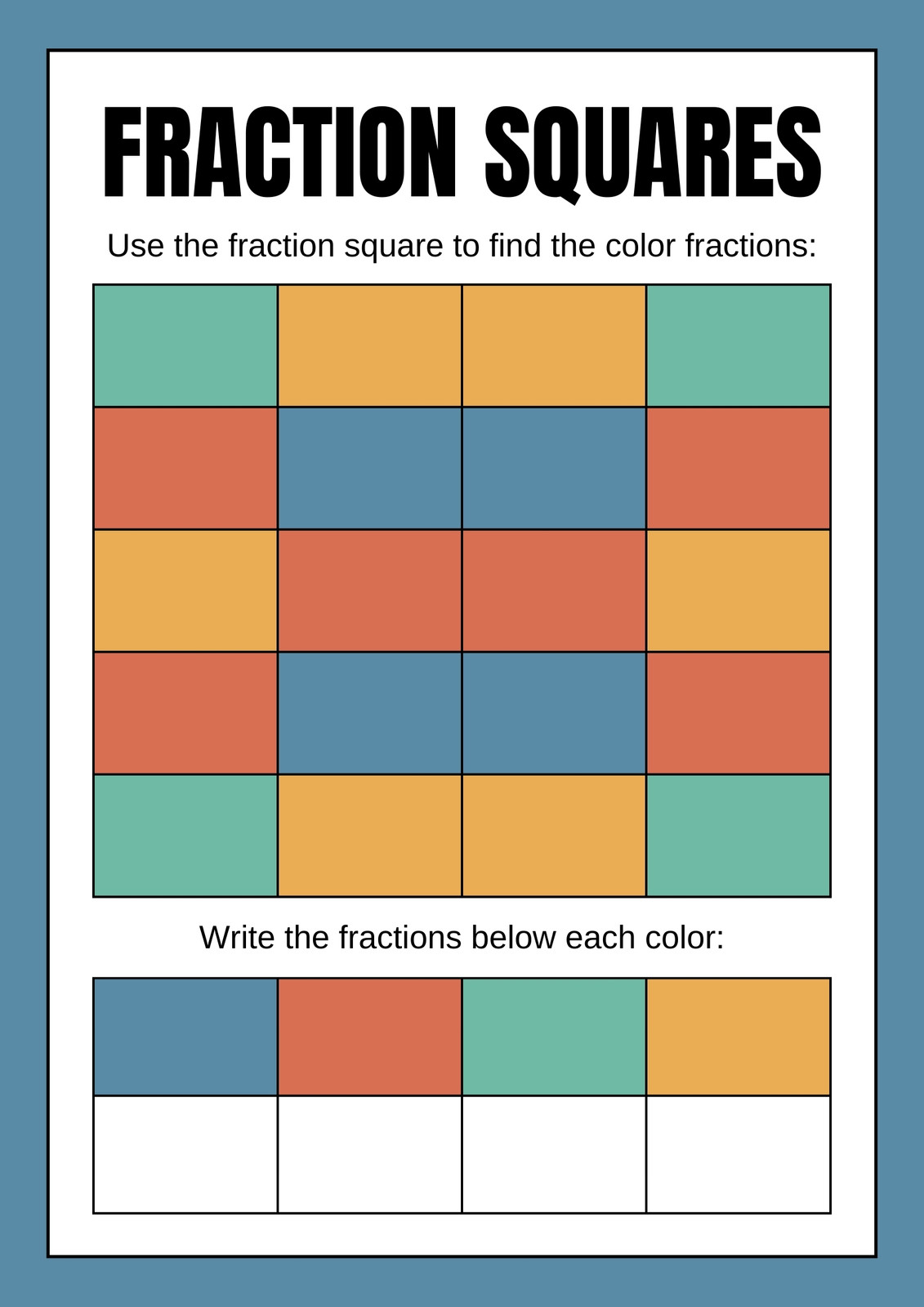Click the orange square in first column, middle row
The width and height of the screenshot is (924, 1307).
185,591
